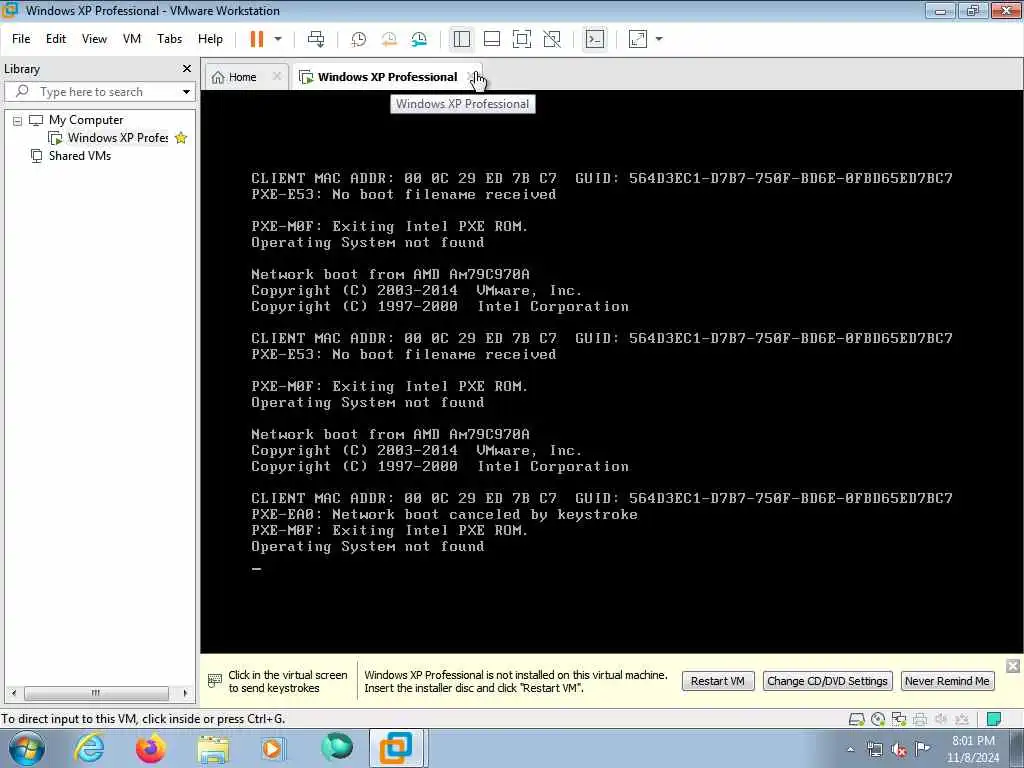Screen dimensions: 1024x768
Task: Close the Library panel
Action: (187, 69)
